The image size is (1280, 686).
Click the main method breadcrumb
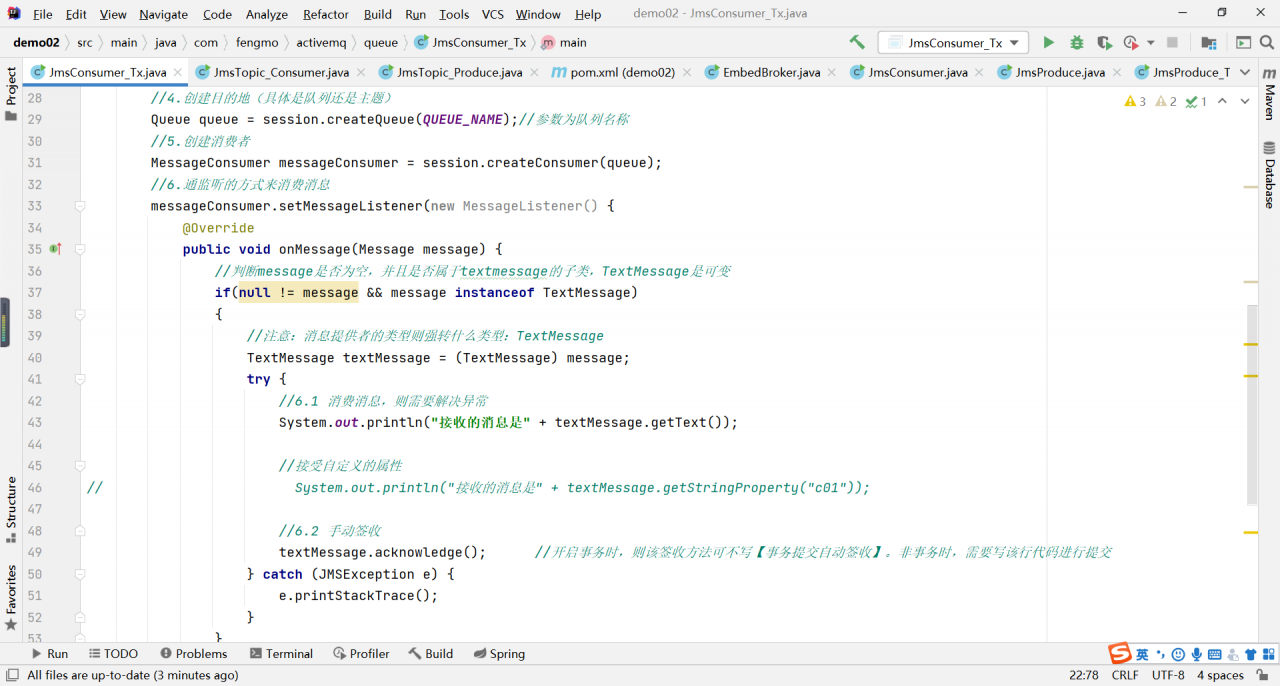click(564, 43)
